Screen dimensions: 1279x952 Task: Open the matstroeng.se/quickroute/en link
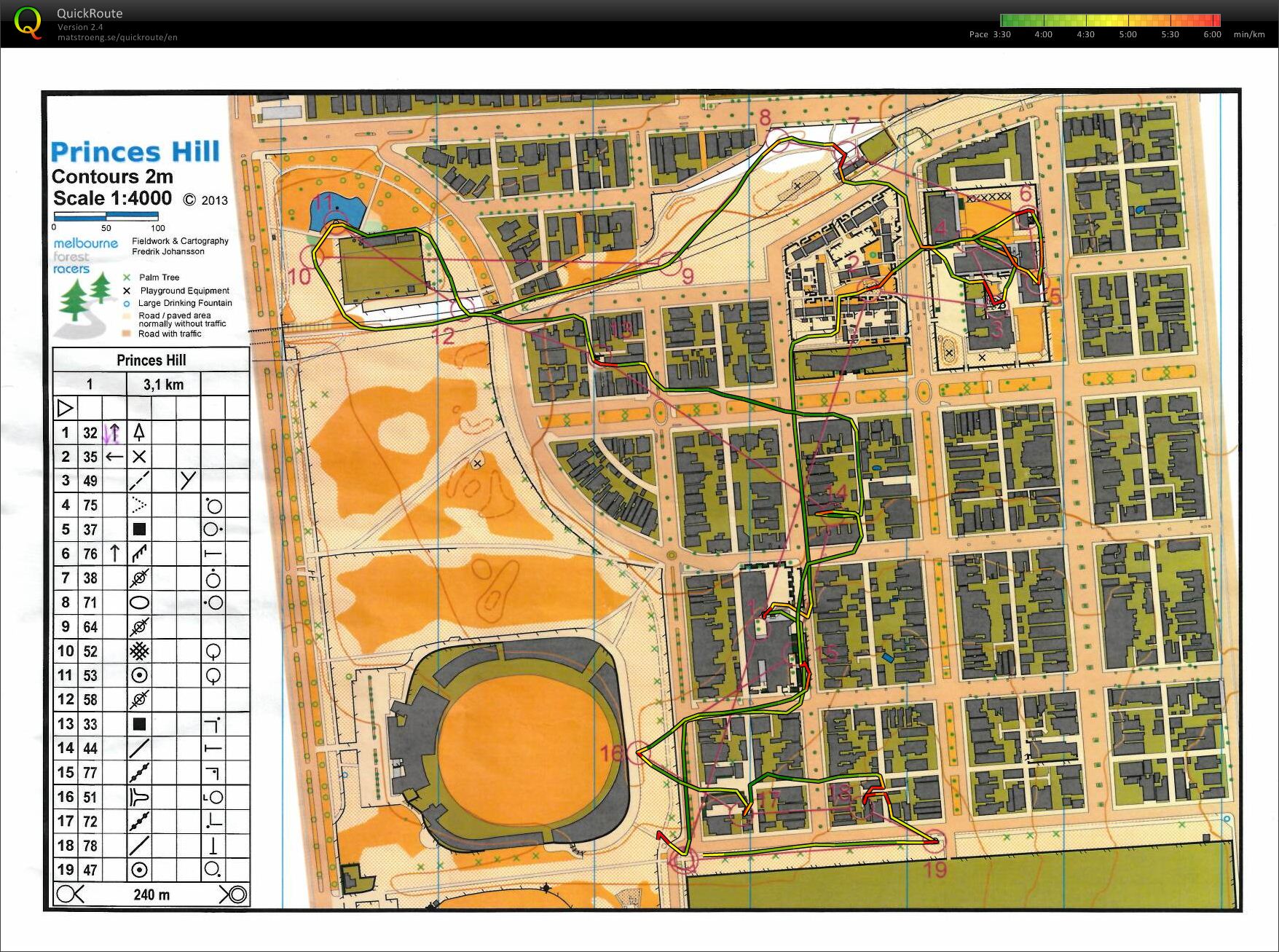[117, 37]
